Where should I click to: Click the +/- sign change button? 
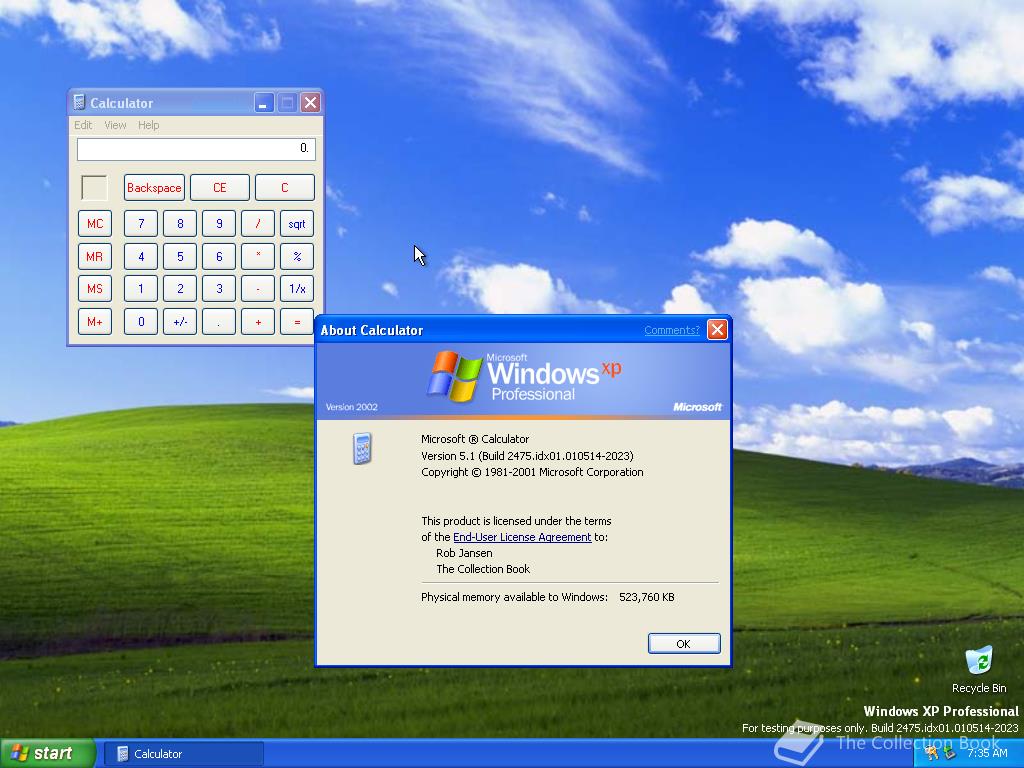(x=180, y=321)
